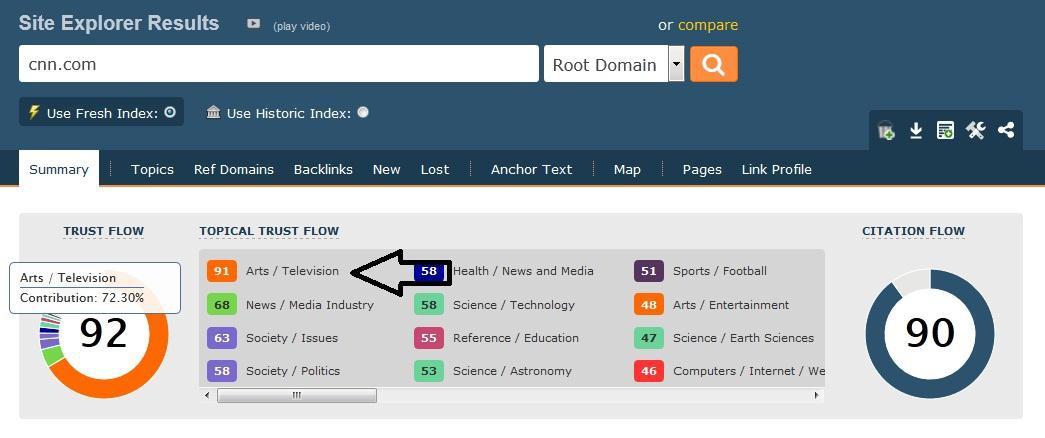Open the Pages tab
Image resolution: width=1045 pixels, height=438 pixels.
click(x=702, y=169)
